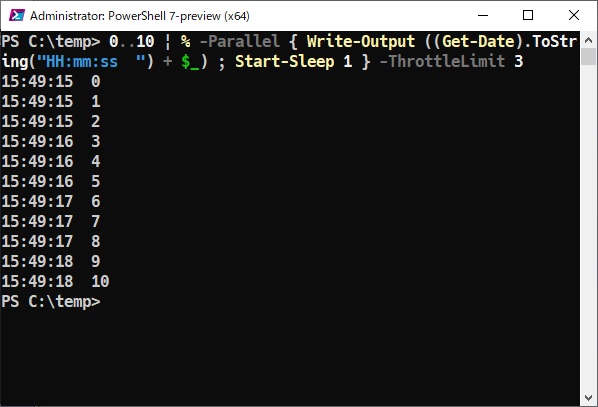Click the output line ending in 0
Screen dimensions: 598x407
51,81
